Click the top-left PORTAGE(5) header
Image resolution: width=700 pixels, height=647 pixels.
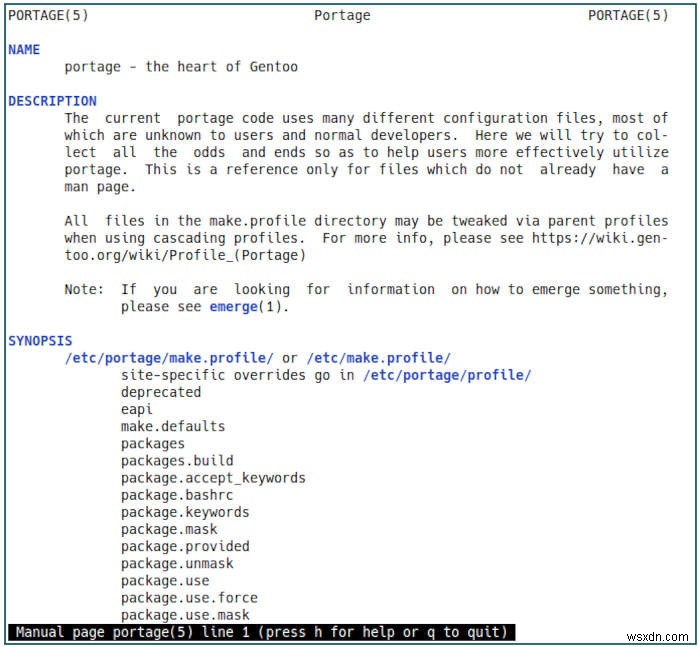[48, 16]
